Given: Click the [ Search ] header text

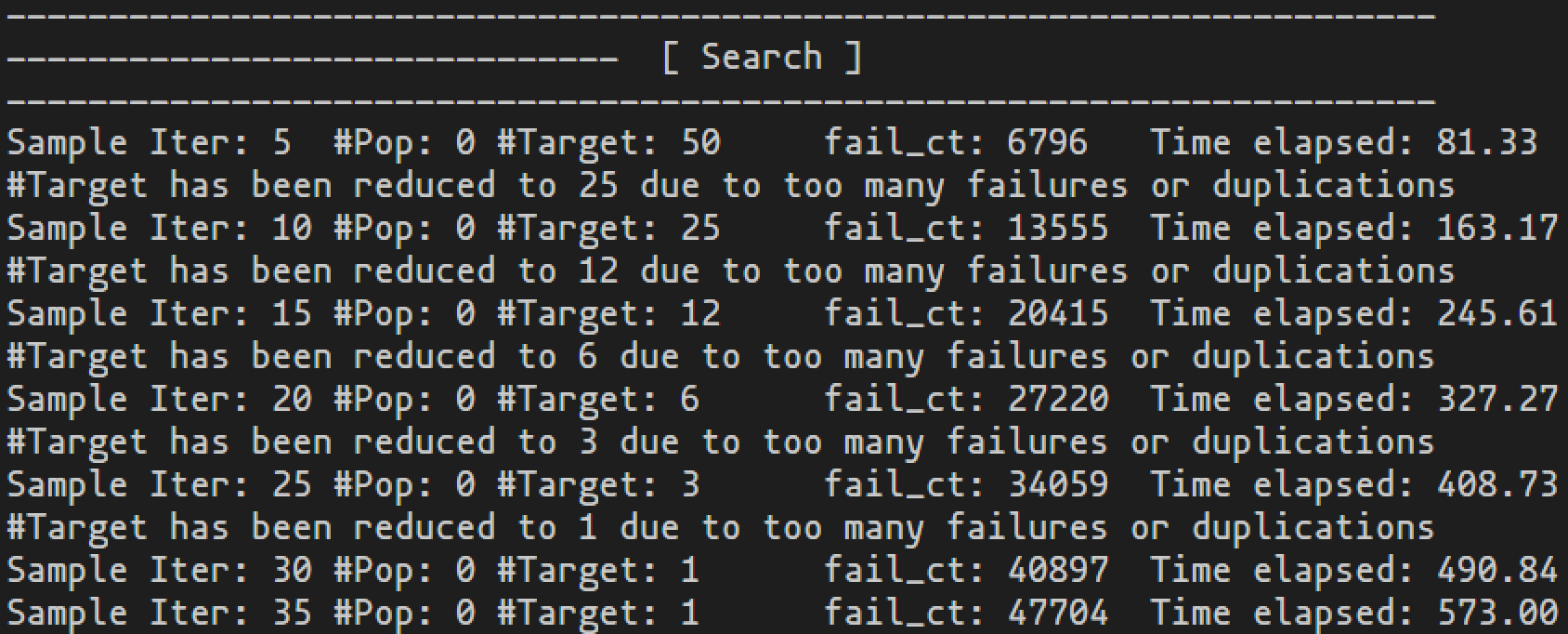Looking at the screenshot, I should [762, 58].
